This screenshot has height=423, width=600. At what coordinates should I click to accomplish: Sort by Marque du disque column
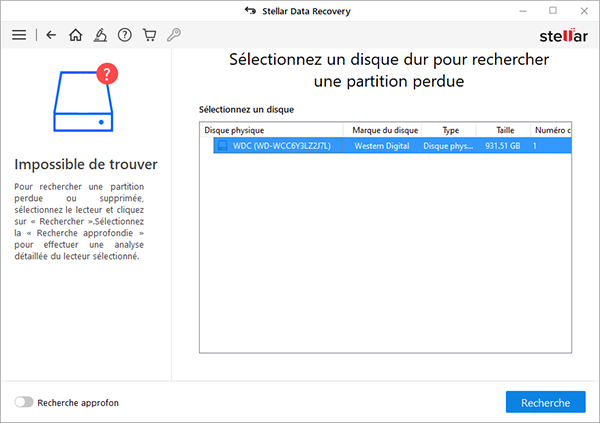383,130
